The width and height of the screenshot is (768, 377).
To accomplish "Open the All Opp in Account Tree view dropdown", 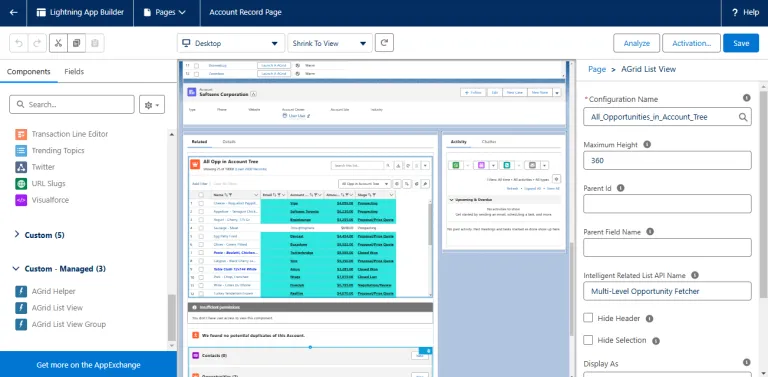I will pos(365,184).
